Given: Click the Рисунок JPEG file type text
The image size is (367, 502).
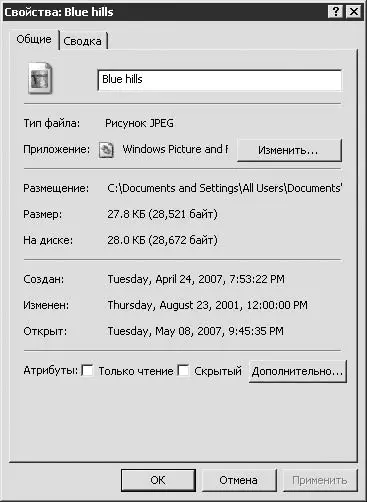Looking at the screenshot, I should (139, 123).
